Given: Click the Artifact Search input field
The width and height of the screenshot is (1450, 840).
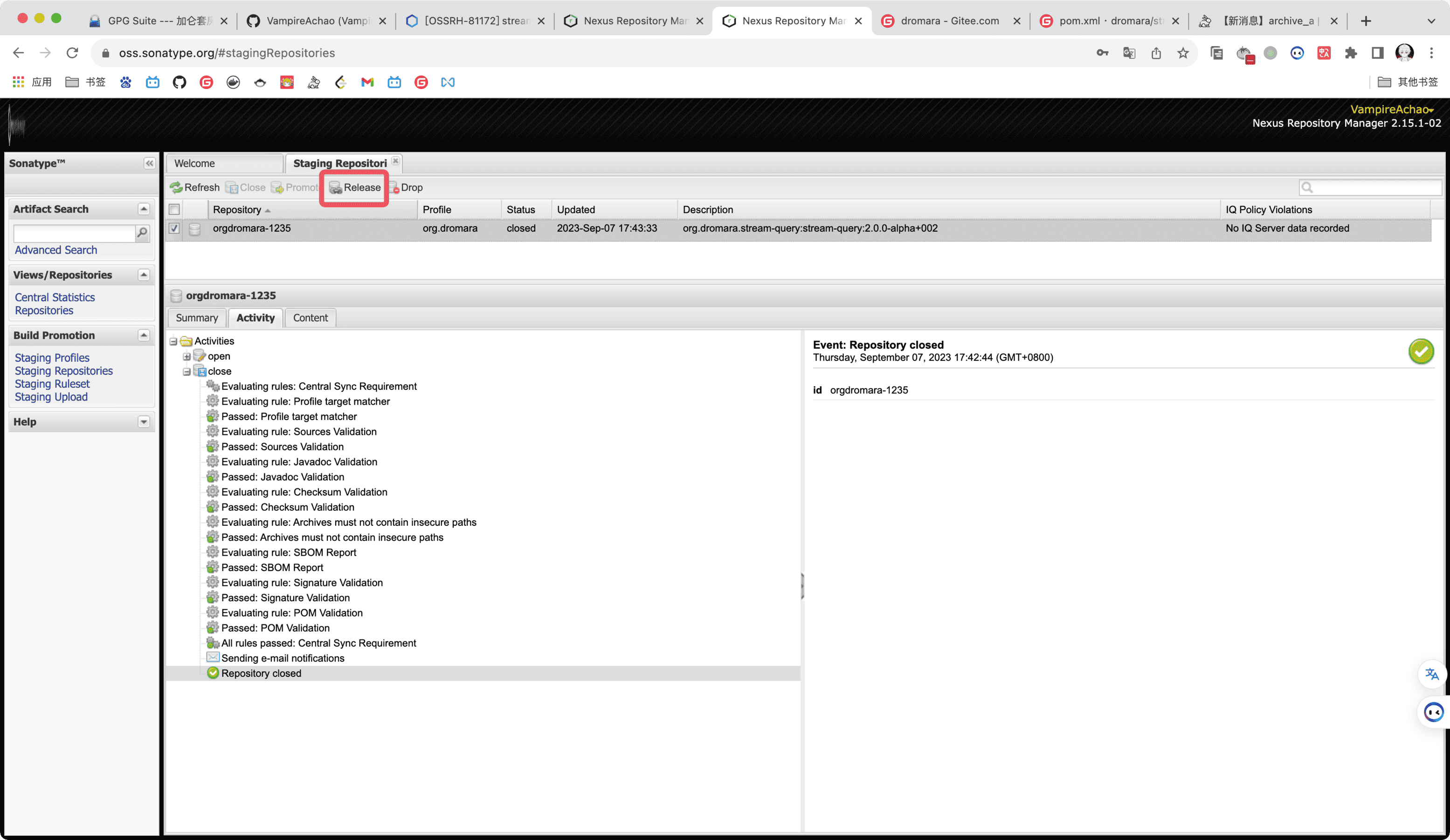Looking at the screenshot, I should tap(74, 233).
